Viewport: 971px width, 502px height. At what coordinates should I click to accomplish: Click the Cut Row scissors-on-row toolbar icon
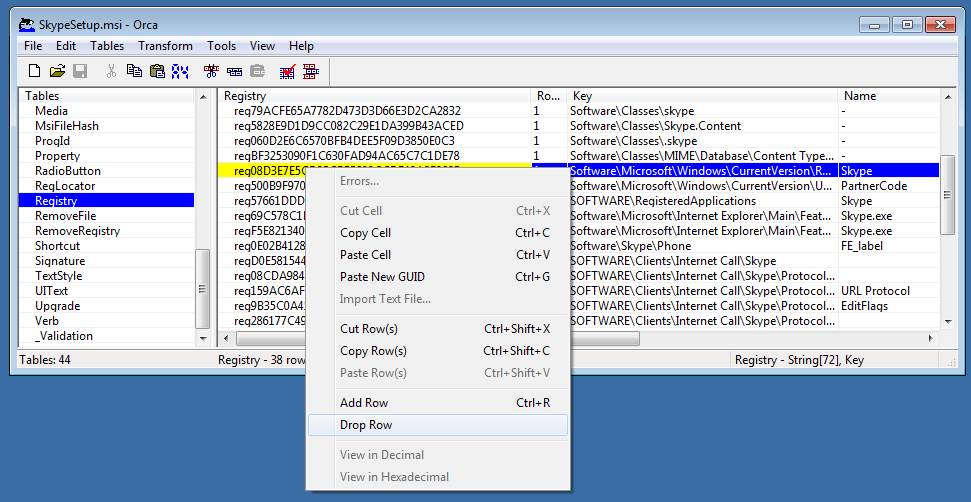(x=211, y=71)
